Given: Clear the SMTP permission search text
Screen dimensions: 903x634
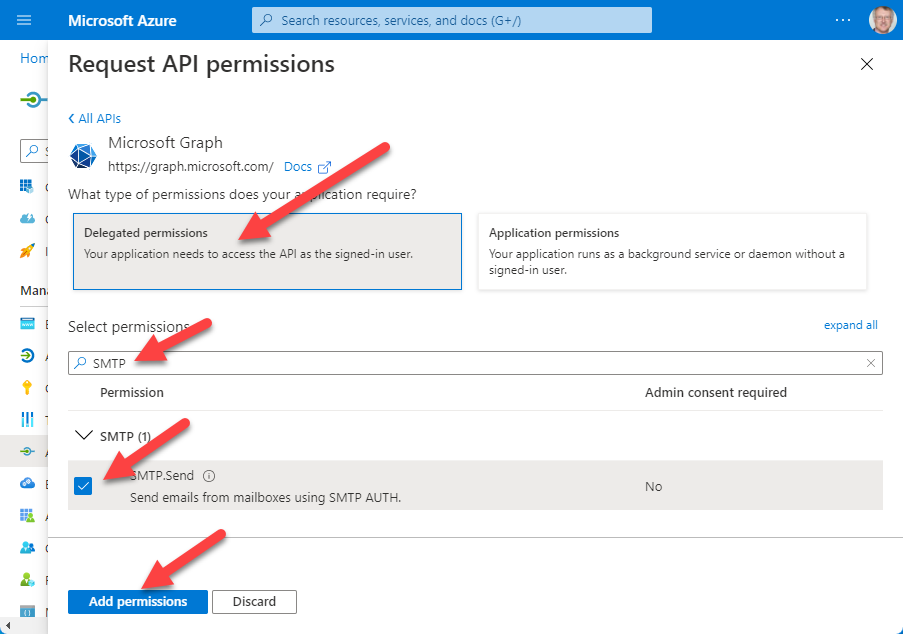Looking at the screenshot, I should click(x=870, y=363).
